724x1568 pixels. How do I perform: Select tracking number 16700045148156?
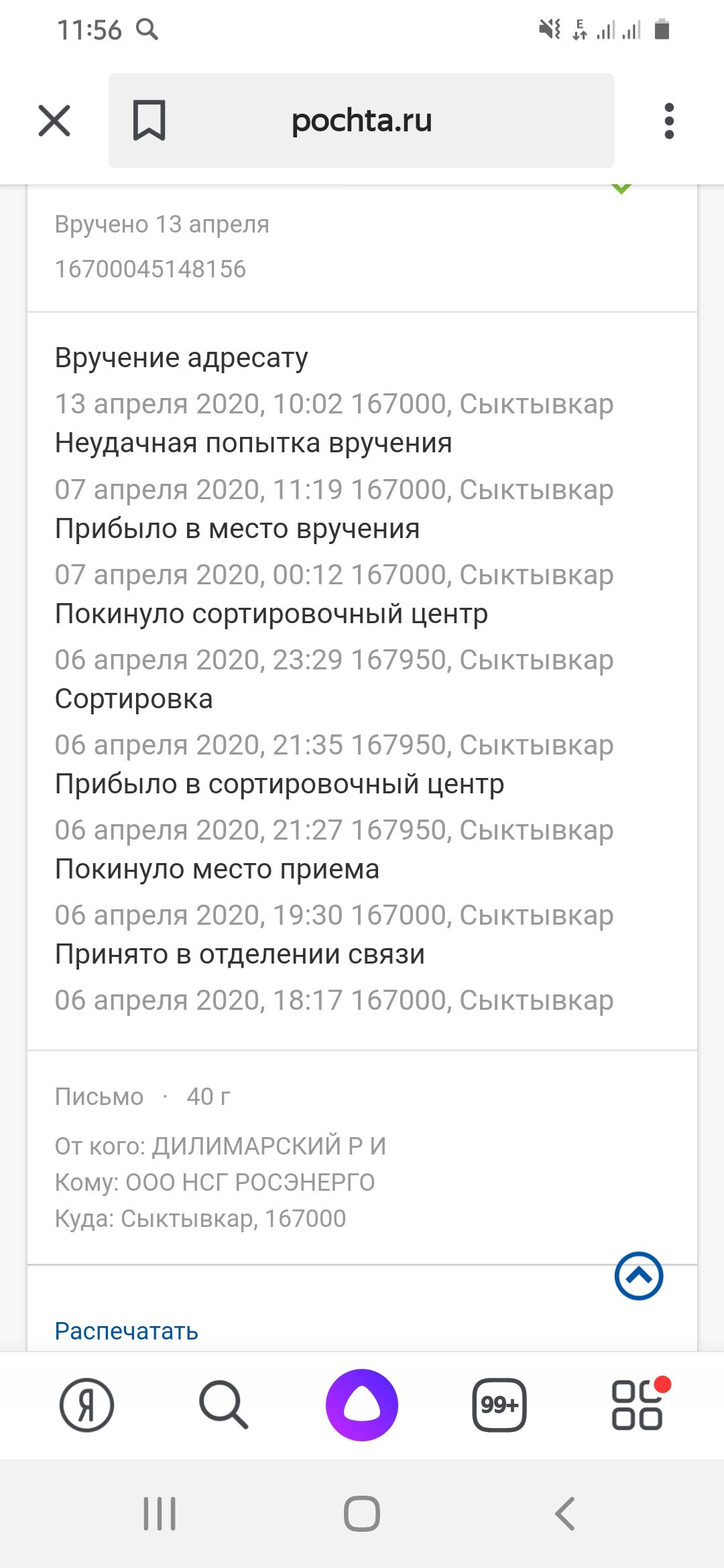tap(151, 269)
